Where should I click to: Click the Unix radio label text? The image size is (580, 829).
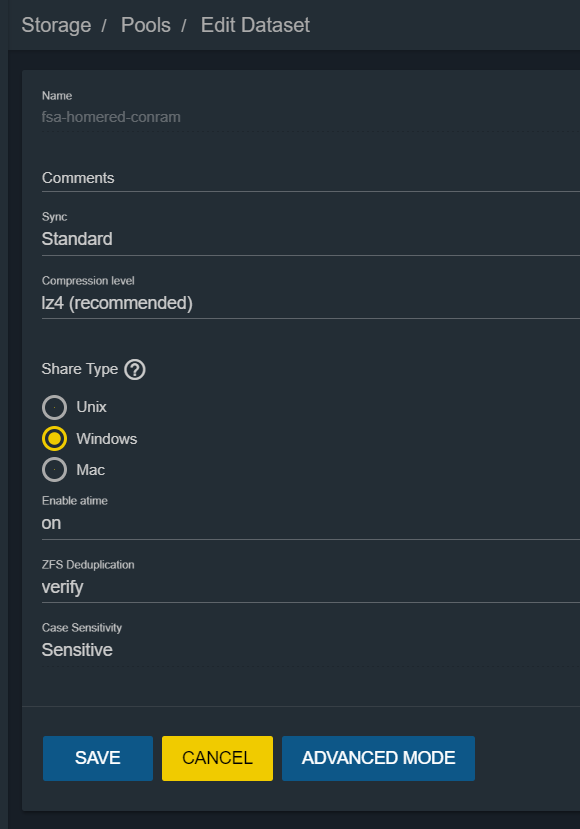[91, 407]
